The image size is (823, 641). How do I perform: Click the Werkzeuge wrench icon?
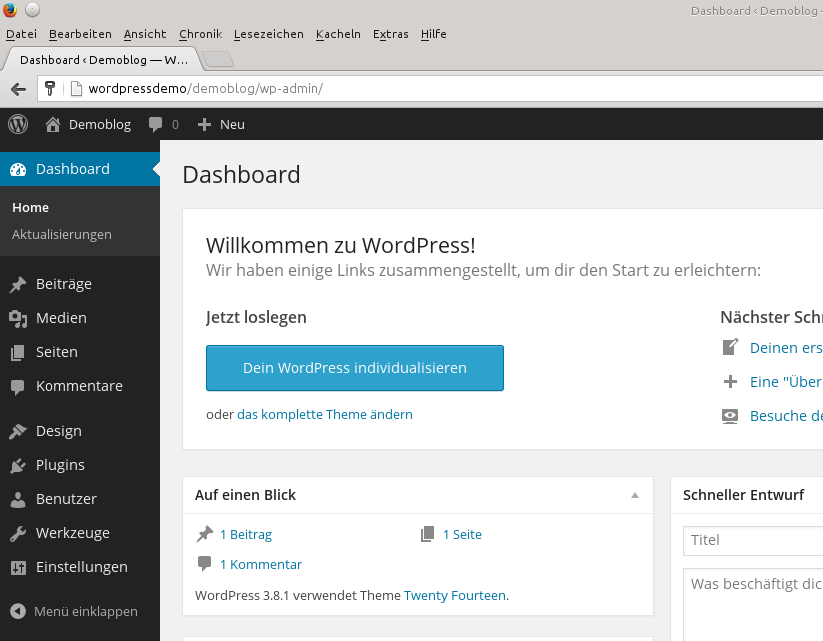tap(18, 533)
